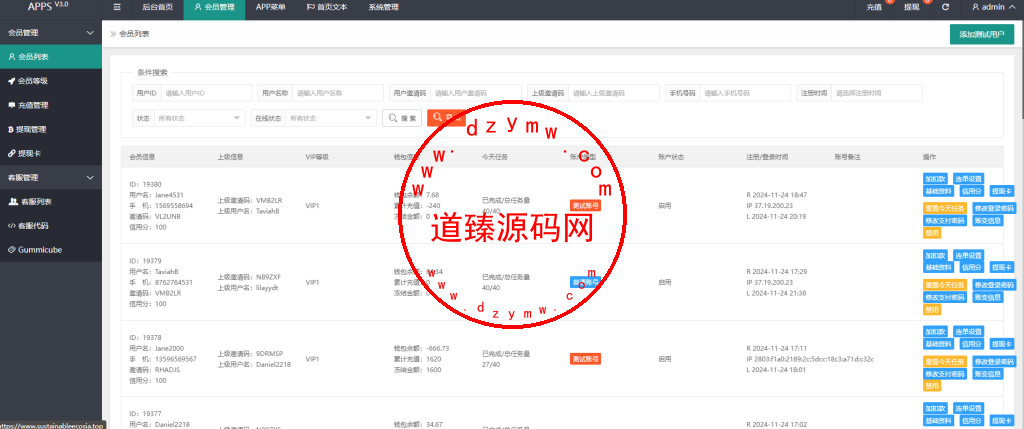This screenshot has width=1024, height=429.
Task: Click 连单设置 for user Daniel2218
Action: [x=968, y=408]
